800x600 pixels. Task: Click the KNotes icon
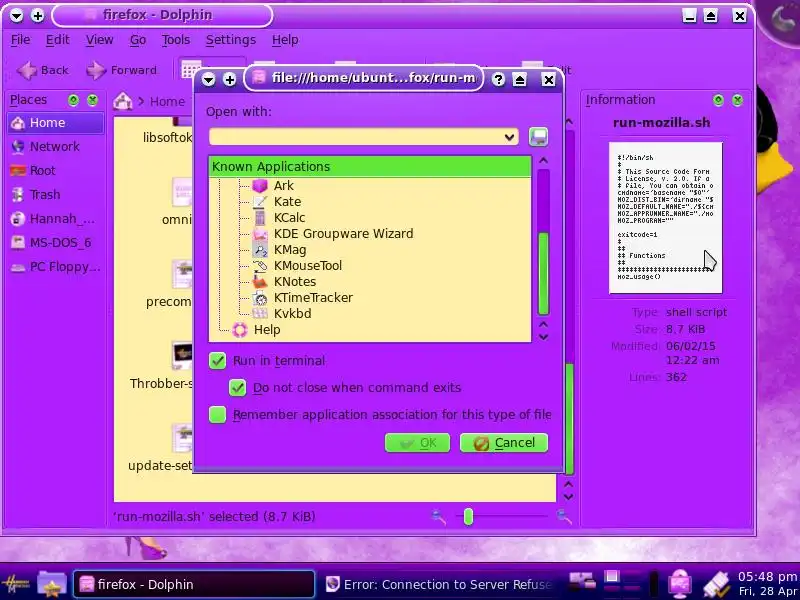tap(260, 282)
